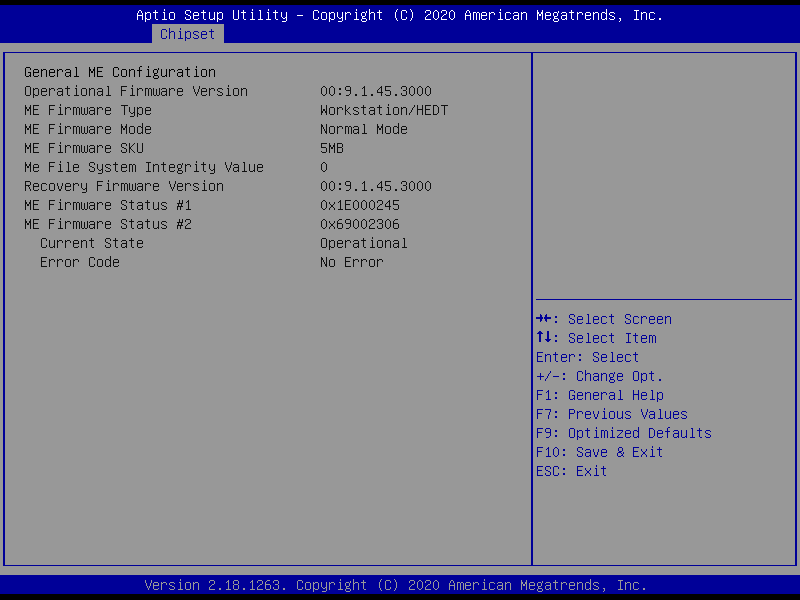This screenshot has width=800, height=600.
Task: Click the recovery firmware version value
Action: tap(376, 186)
